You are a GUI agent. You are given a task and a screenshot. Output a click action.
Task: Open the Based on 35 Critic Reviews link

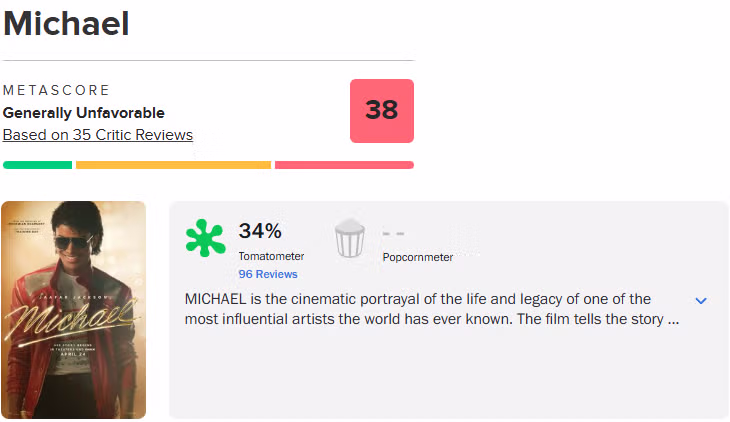click(98, 135)
